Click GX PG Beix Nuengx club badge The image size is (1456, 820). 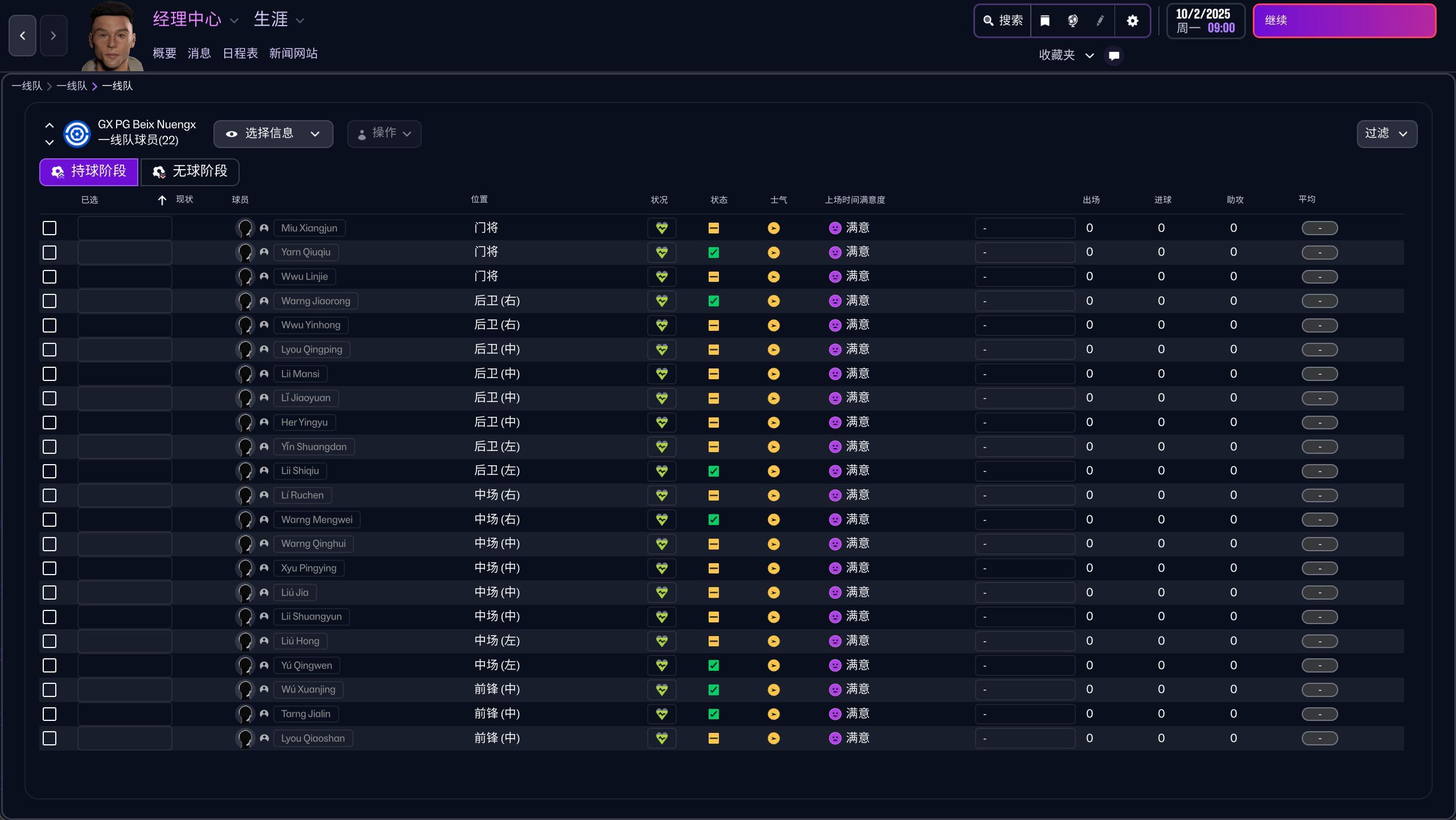(77, 134)
